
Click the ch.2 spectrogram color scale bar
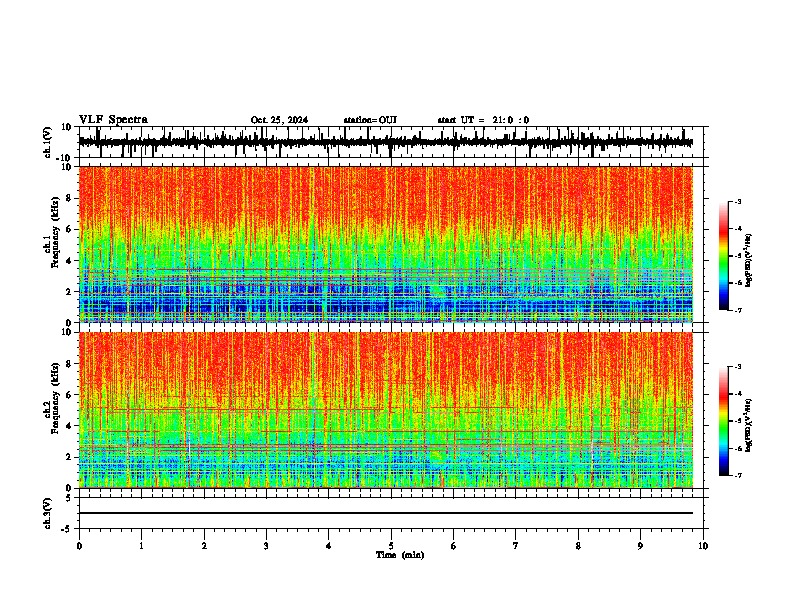tap(724, 421)
